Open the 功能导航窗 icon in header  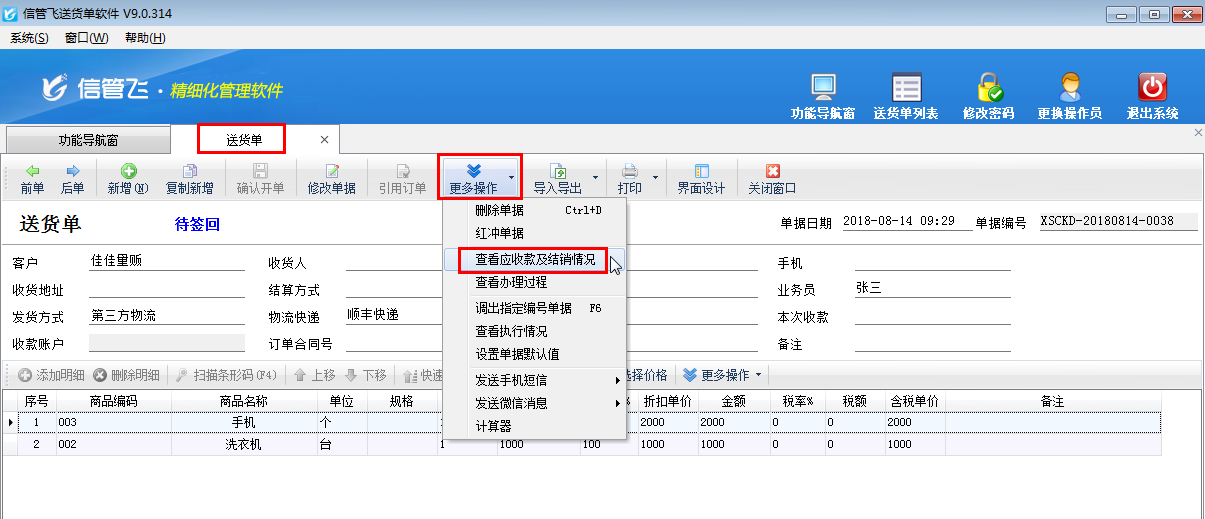(x=823, y=89)
